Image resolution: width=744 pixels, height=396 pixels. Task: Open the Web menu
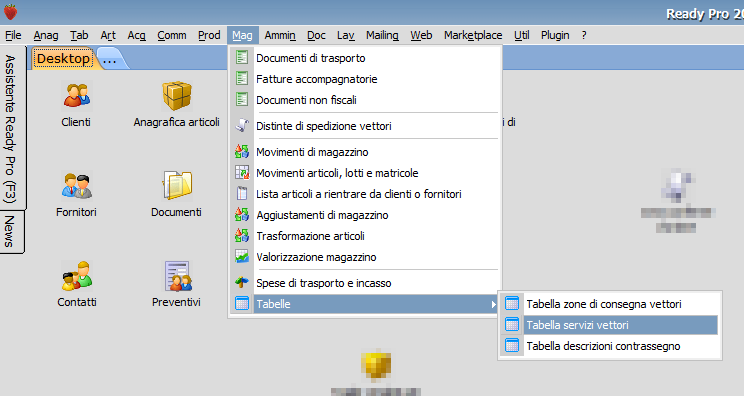421,35
